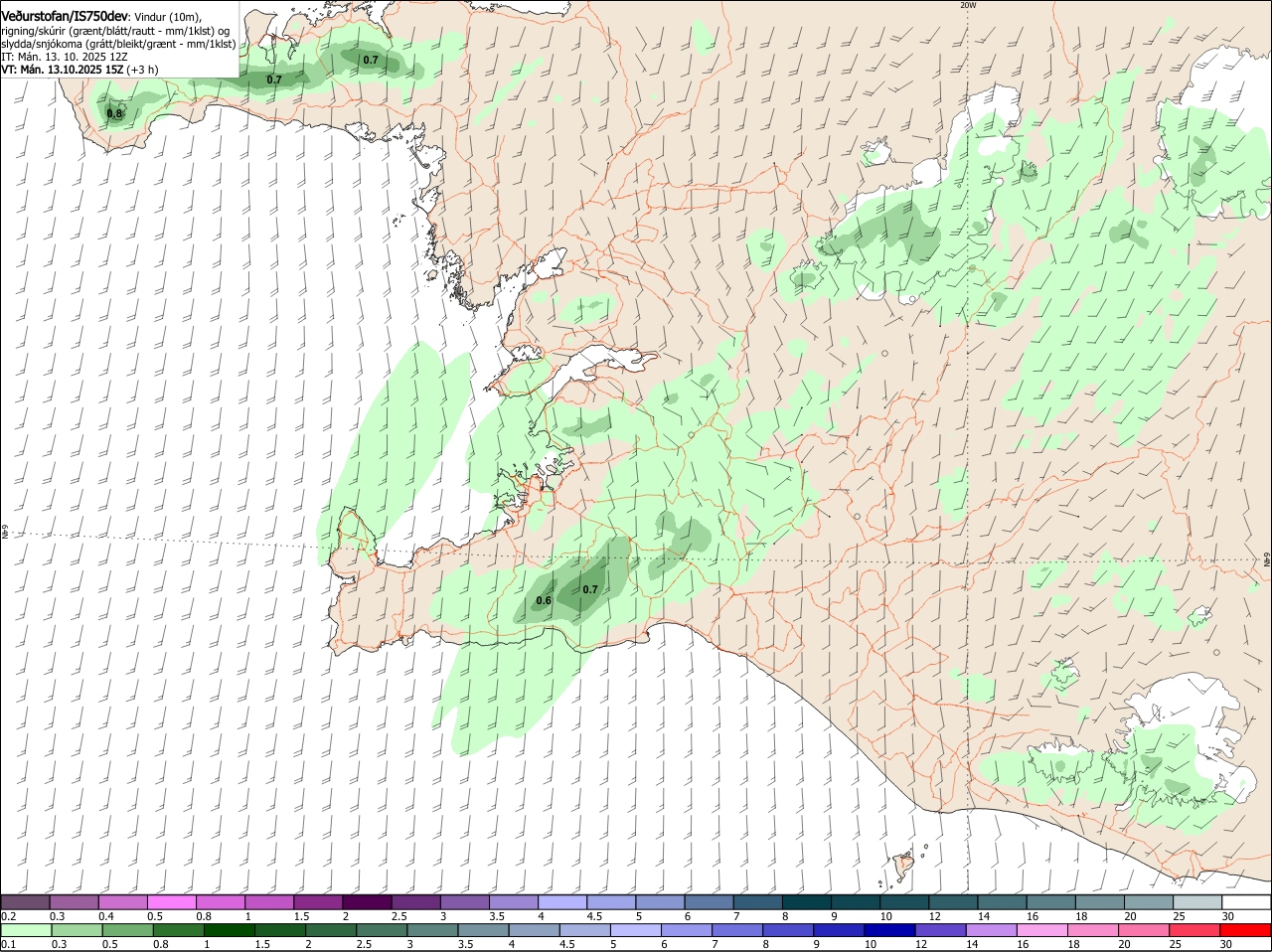
Task: Click the bright pink swatch between 0.5 and 0.8
Action: [172, 901]
